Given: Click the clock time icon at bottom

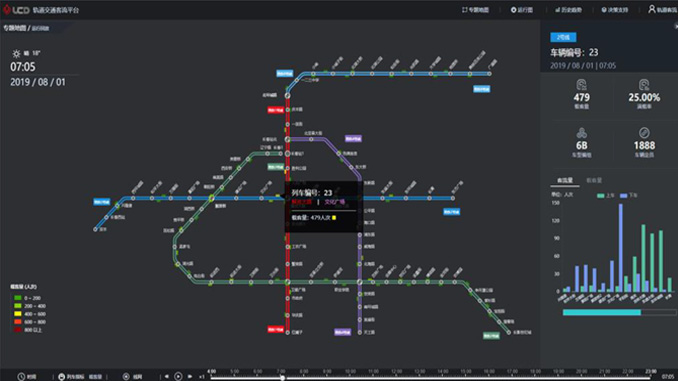Looking at the screenshot, I should 21,377.
